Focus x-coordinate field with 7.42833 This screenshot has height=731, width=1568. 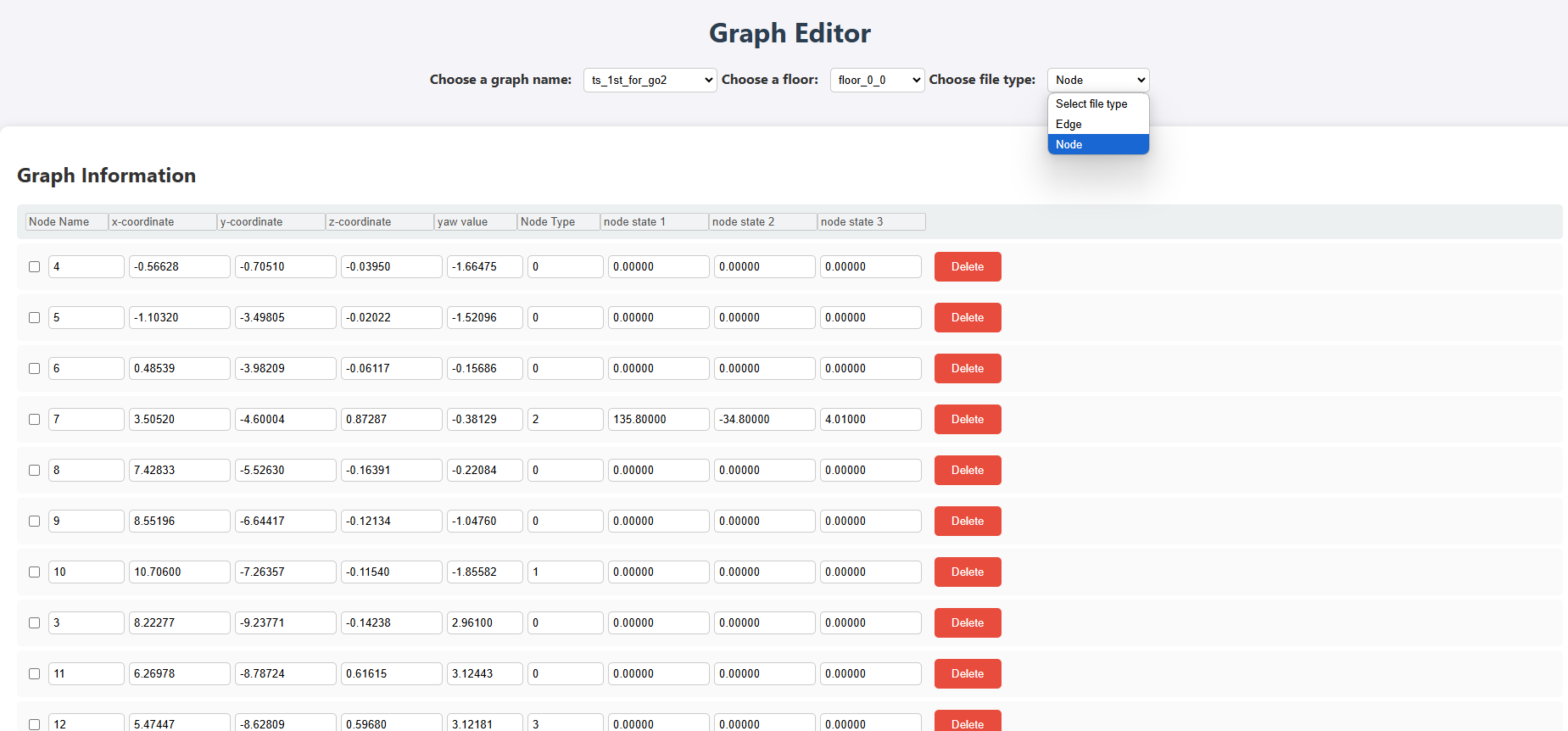tap(180, 470)
